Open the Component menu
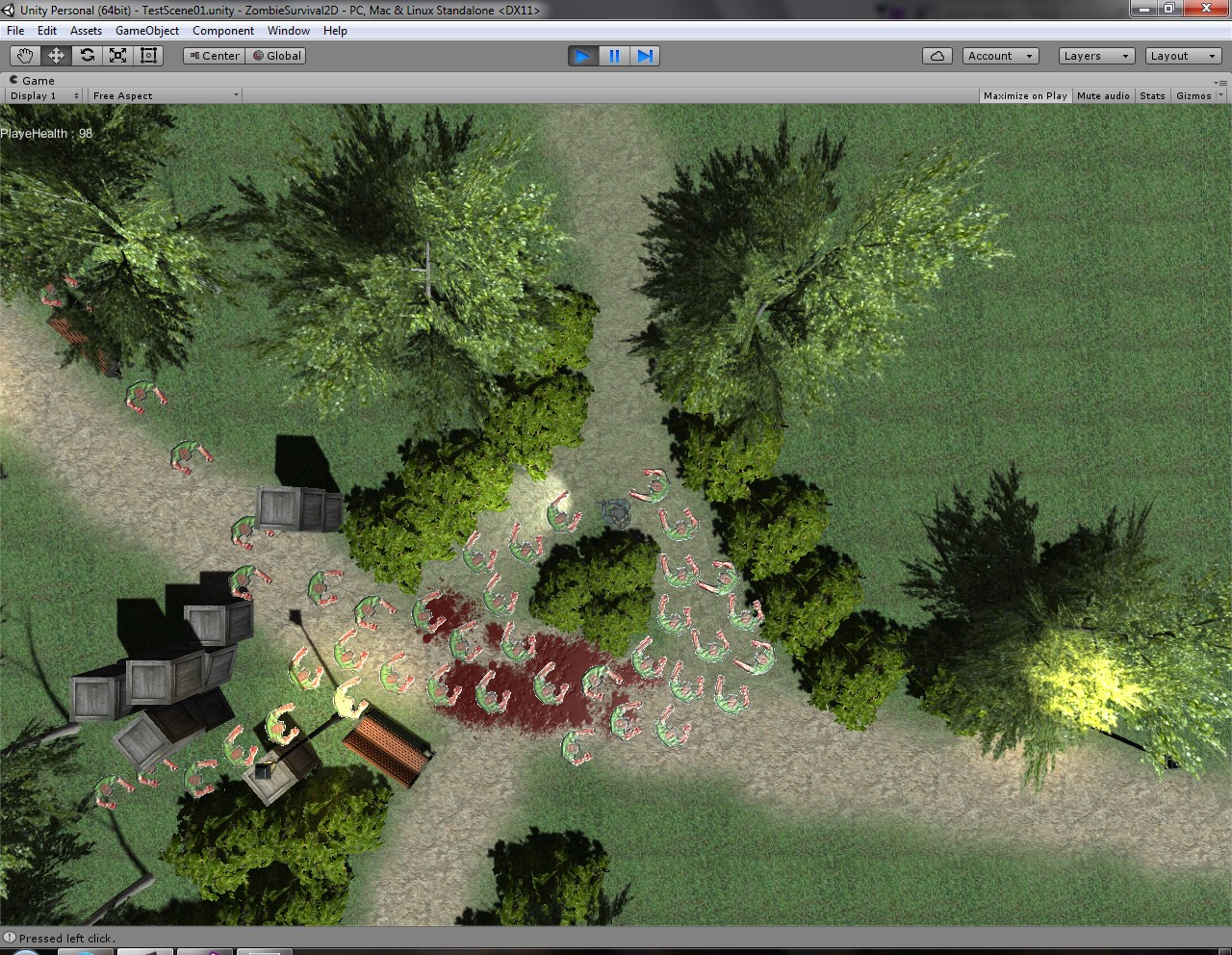The image size is (1232, 955). click(x=223, y=31)
